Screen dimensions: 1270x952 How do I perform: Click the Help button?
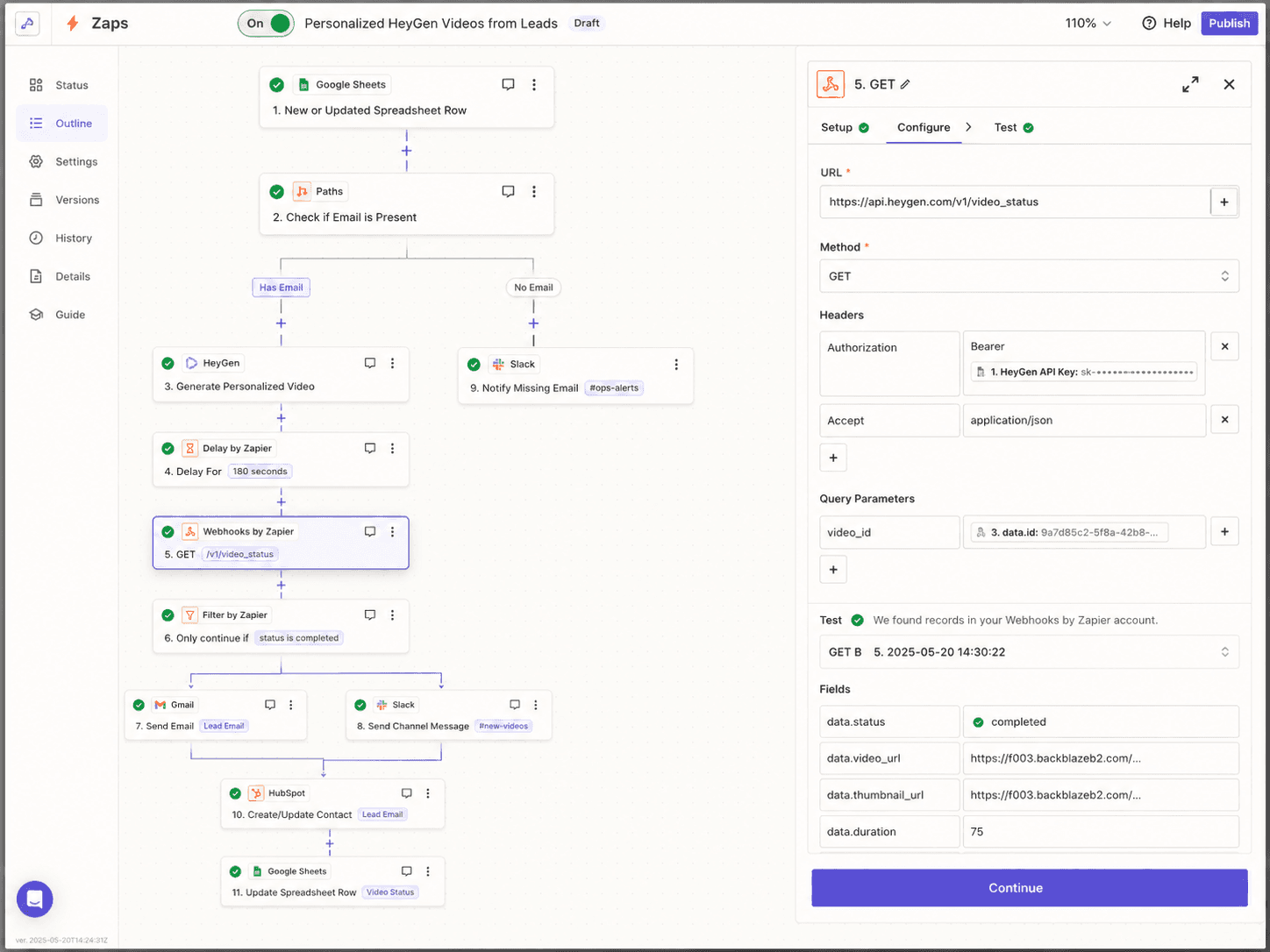pos(1167,24)
